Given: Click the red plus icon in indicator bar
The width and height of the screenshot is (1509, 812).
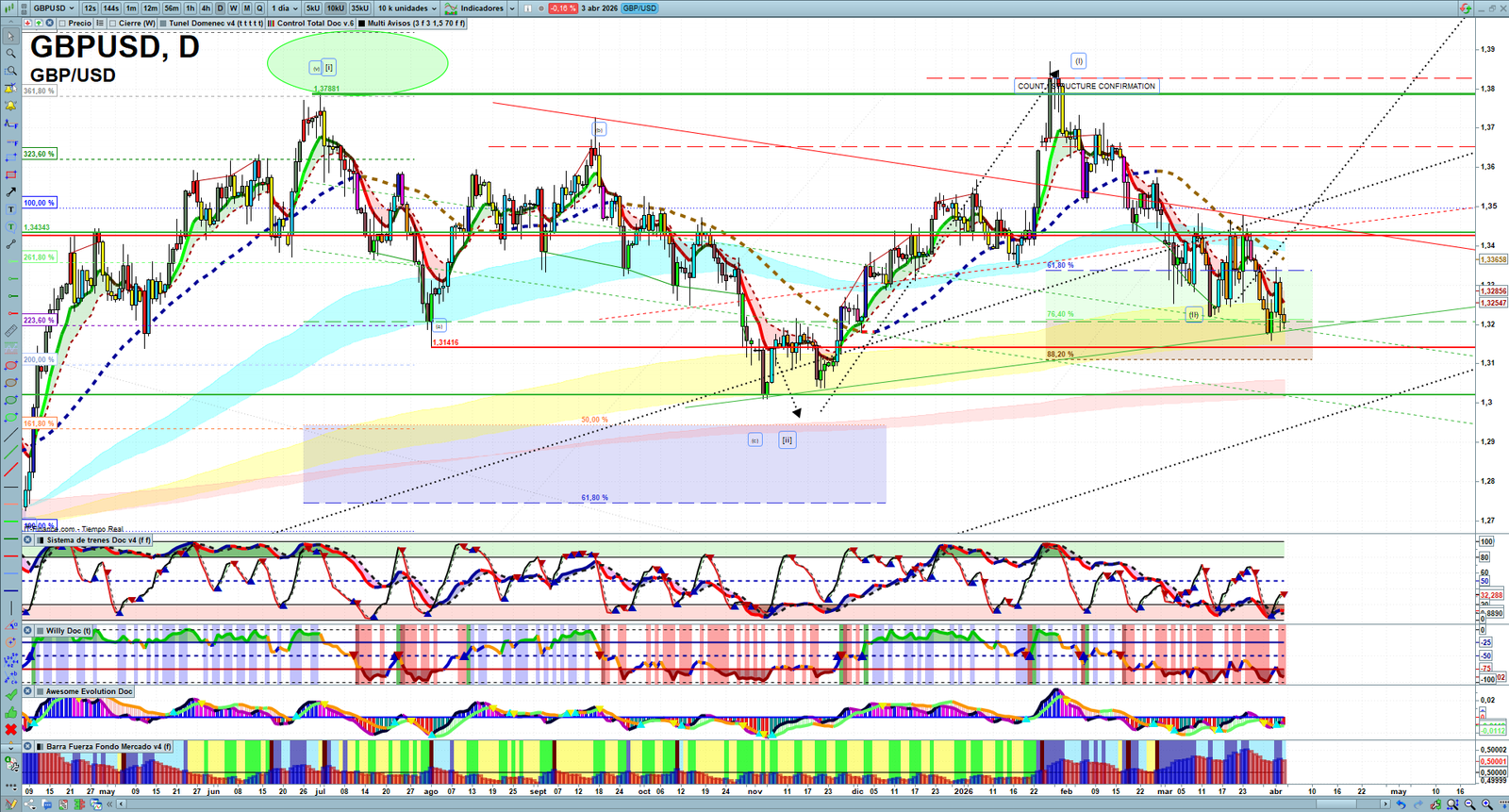Looking at the screenshot, I should (x=28, y=24).
